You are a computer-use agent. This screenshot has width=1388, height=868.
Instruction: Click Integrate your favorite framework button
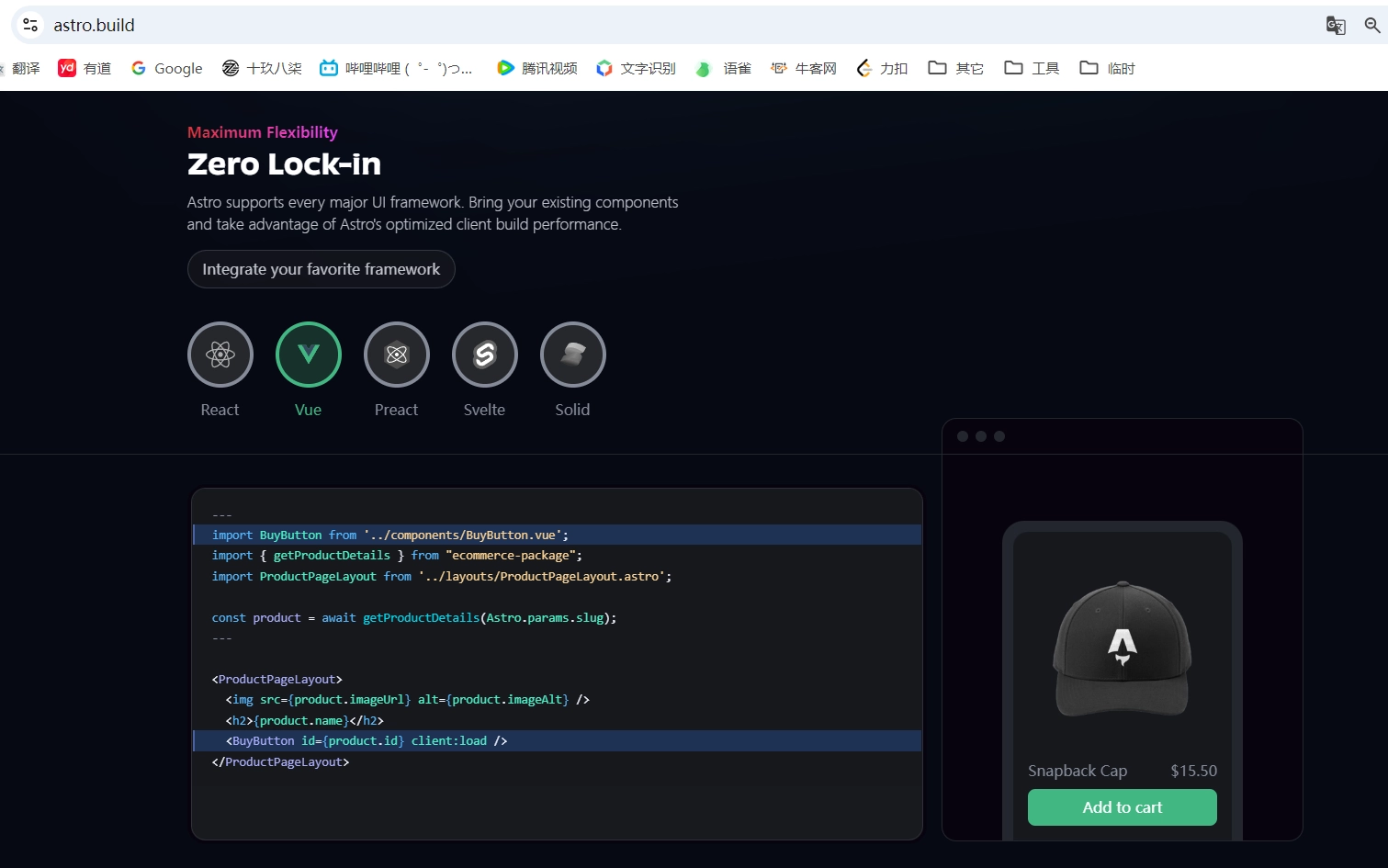(322, 269)
